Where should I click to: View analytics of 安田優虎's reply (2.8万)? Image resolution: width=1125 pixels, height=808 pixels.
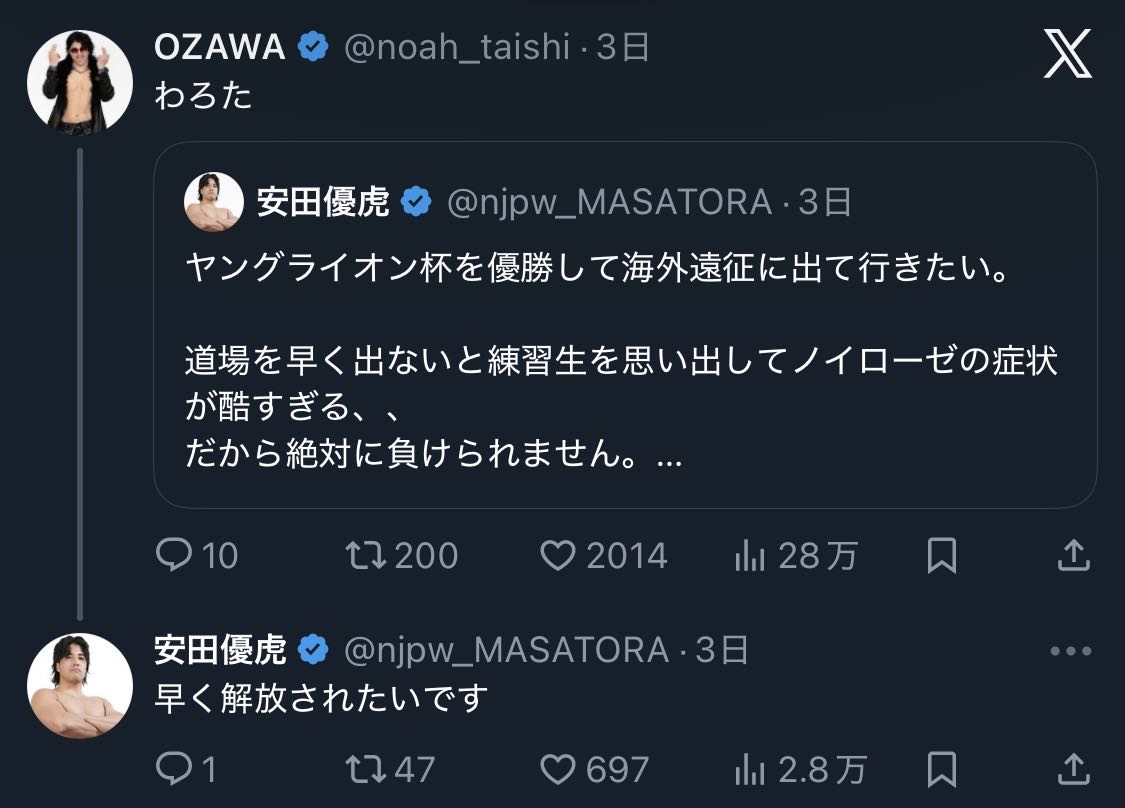(x=750, y=768)
